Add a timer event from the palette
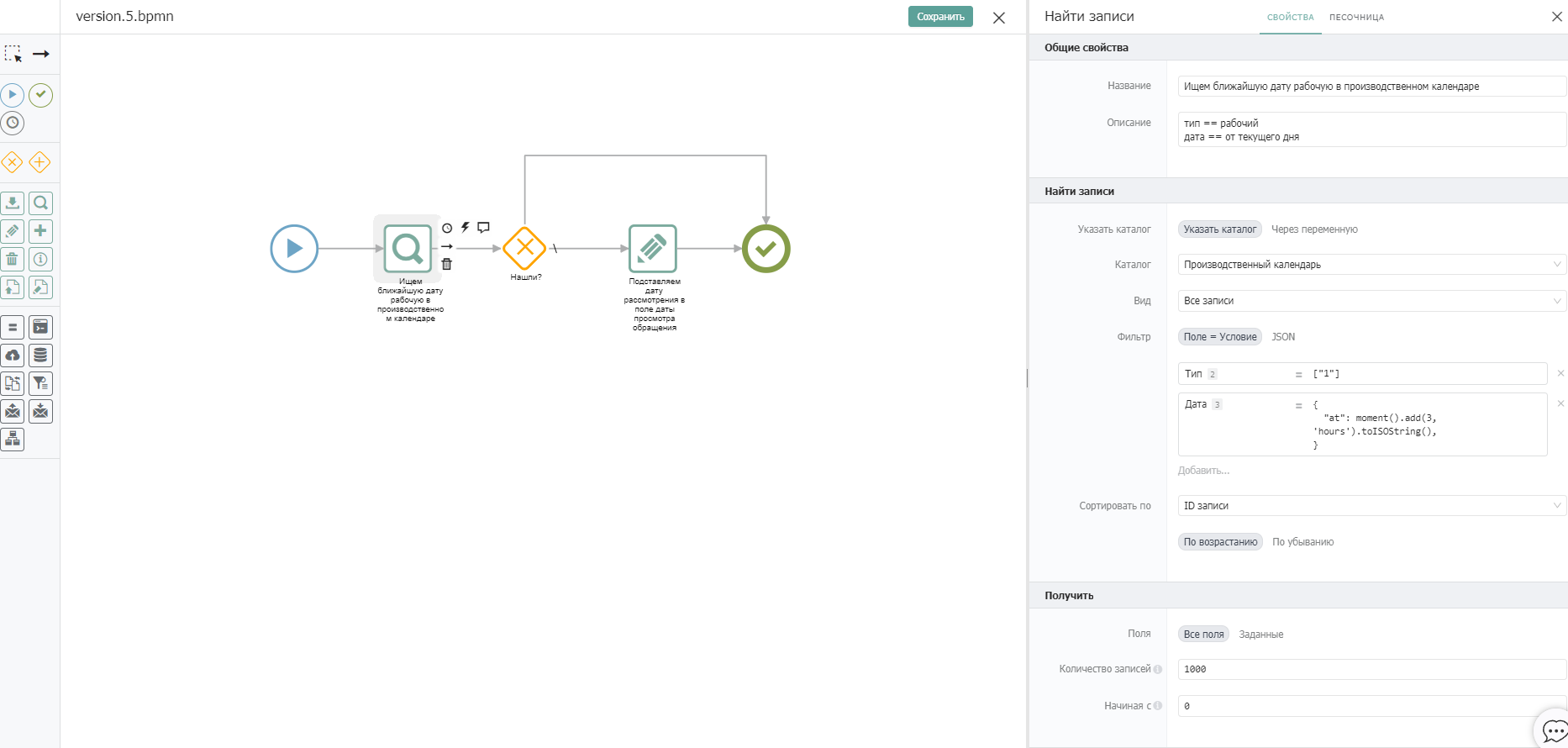Screen dimensions: 1568x748 tap(13, 123)
